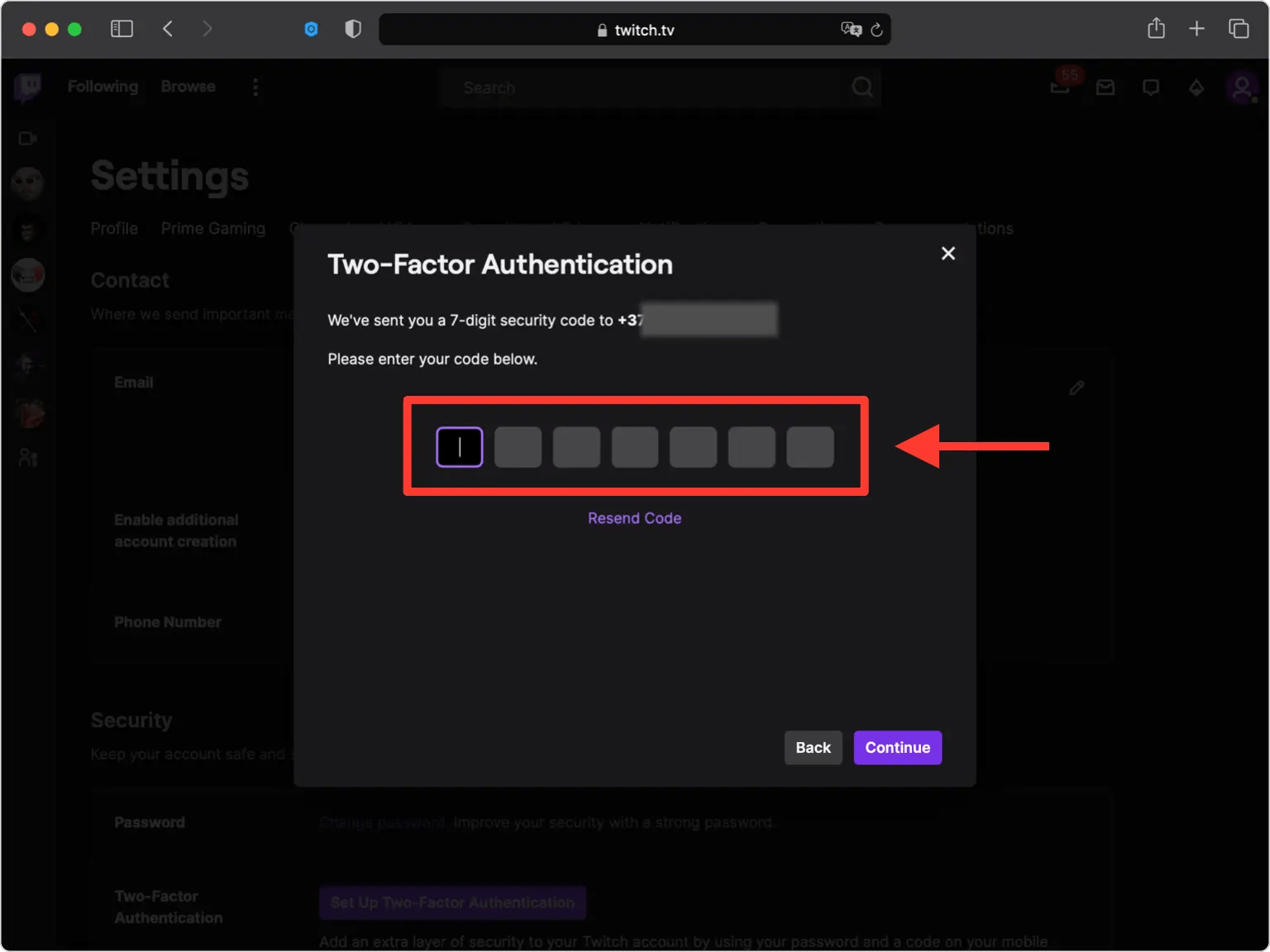Open a new tab with plus icon

point(1196,29)
